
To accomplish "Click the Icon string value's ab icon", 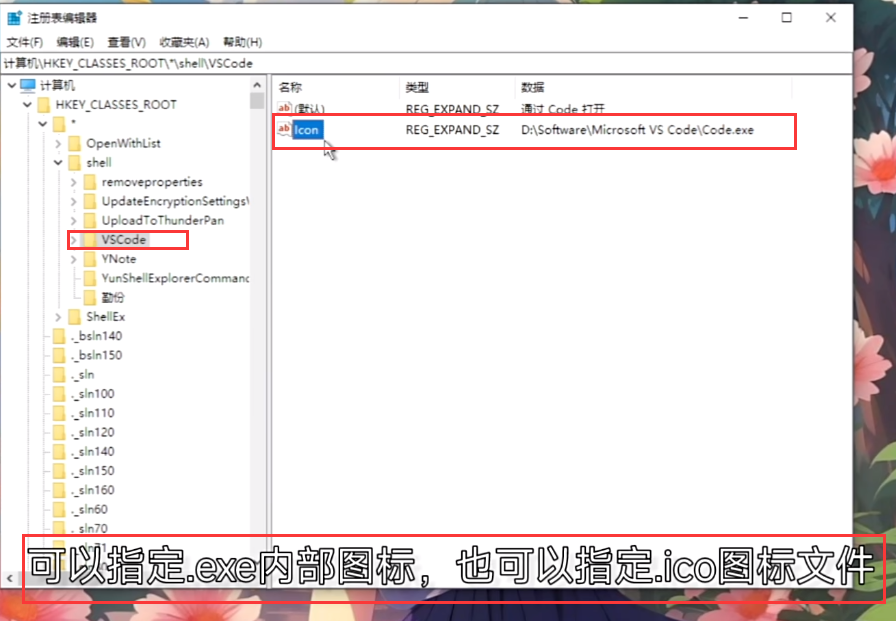I will pyautogui.click(x=284, y=130).
